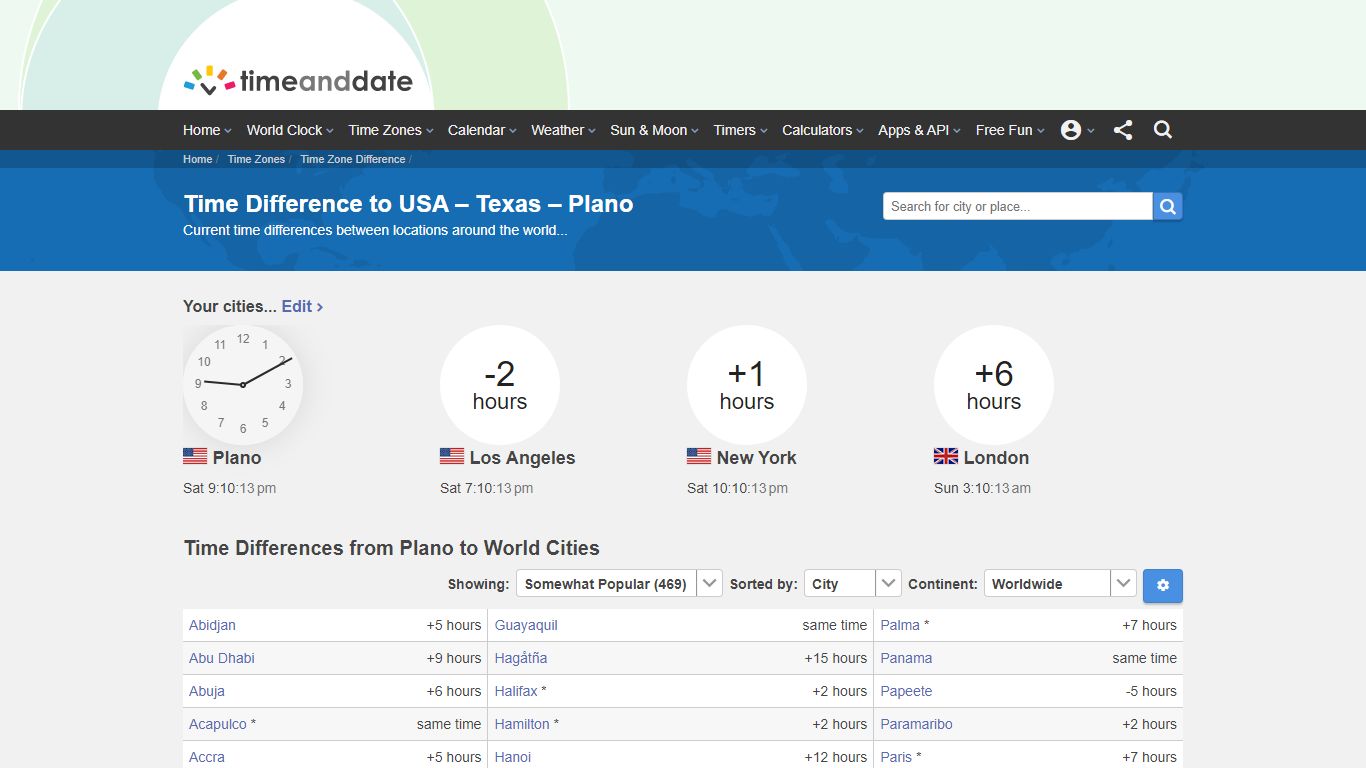Open the Palma link
This screenshot has height=768, width=1366.
900,625
